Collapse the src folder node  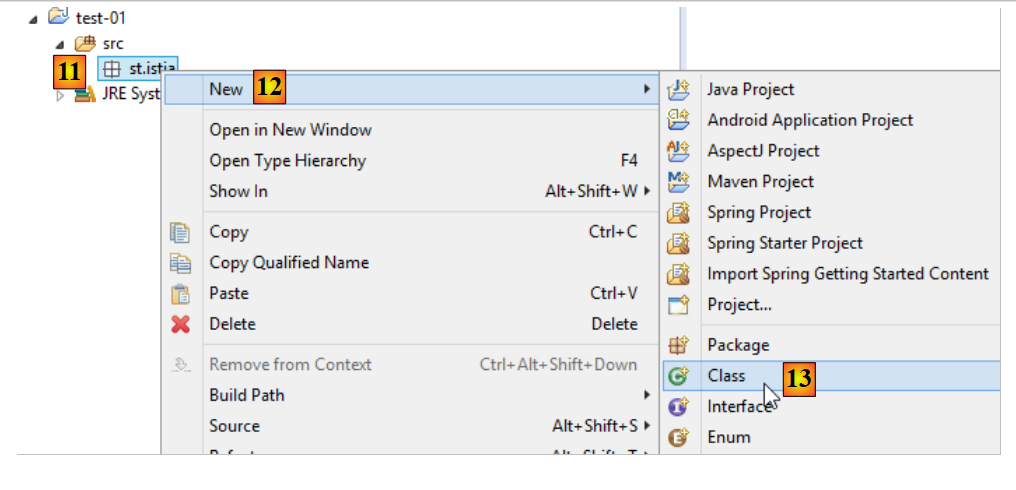pos(59,45)
